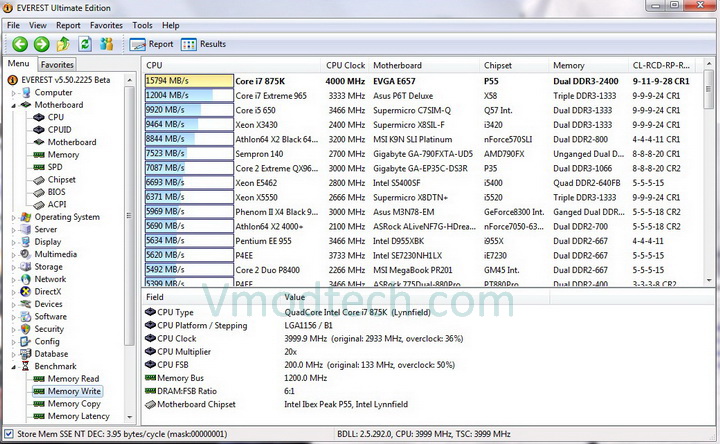Click the Security shield icon

tap(26, 329)
